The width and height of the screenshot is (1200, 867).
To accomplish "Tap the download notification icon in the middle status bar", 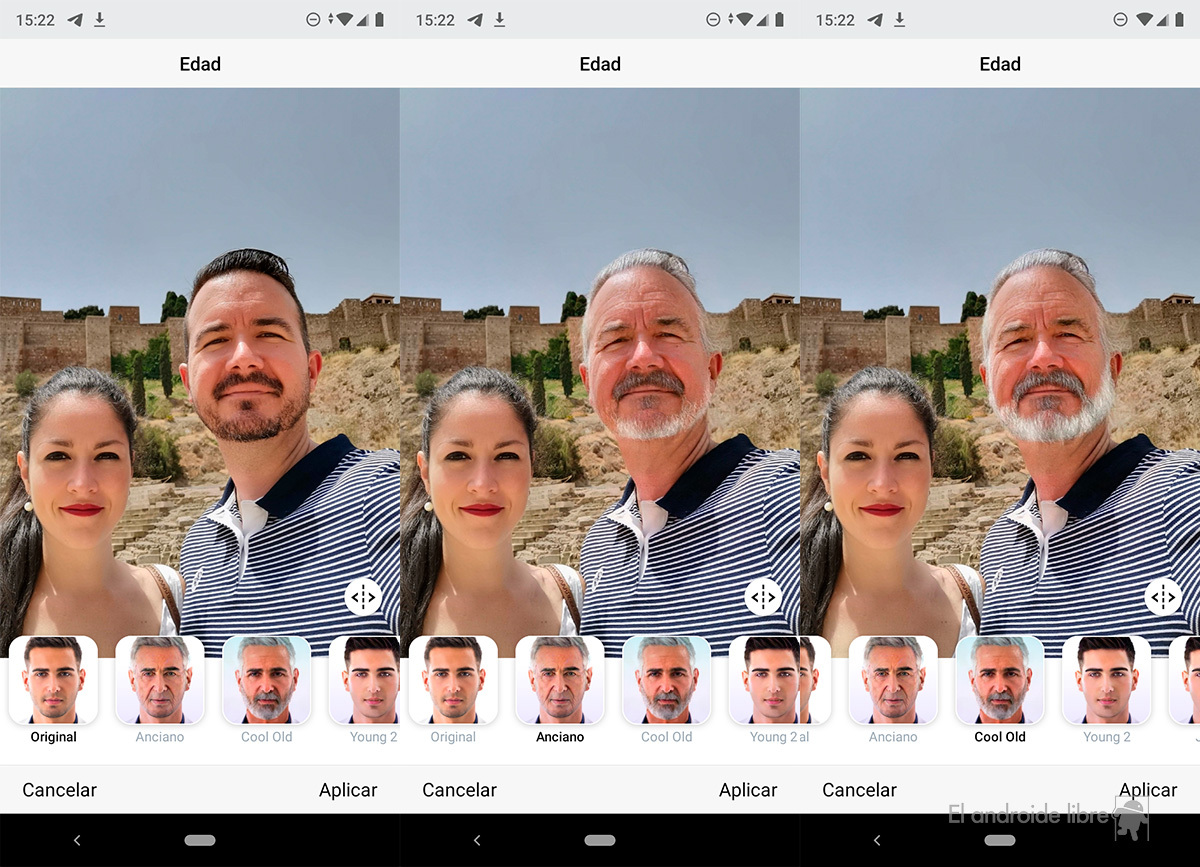I will point(499,20).
